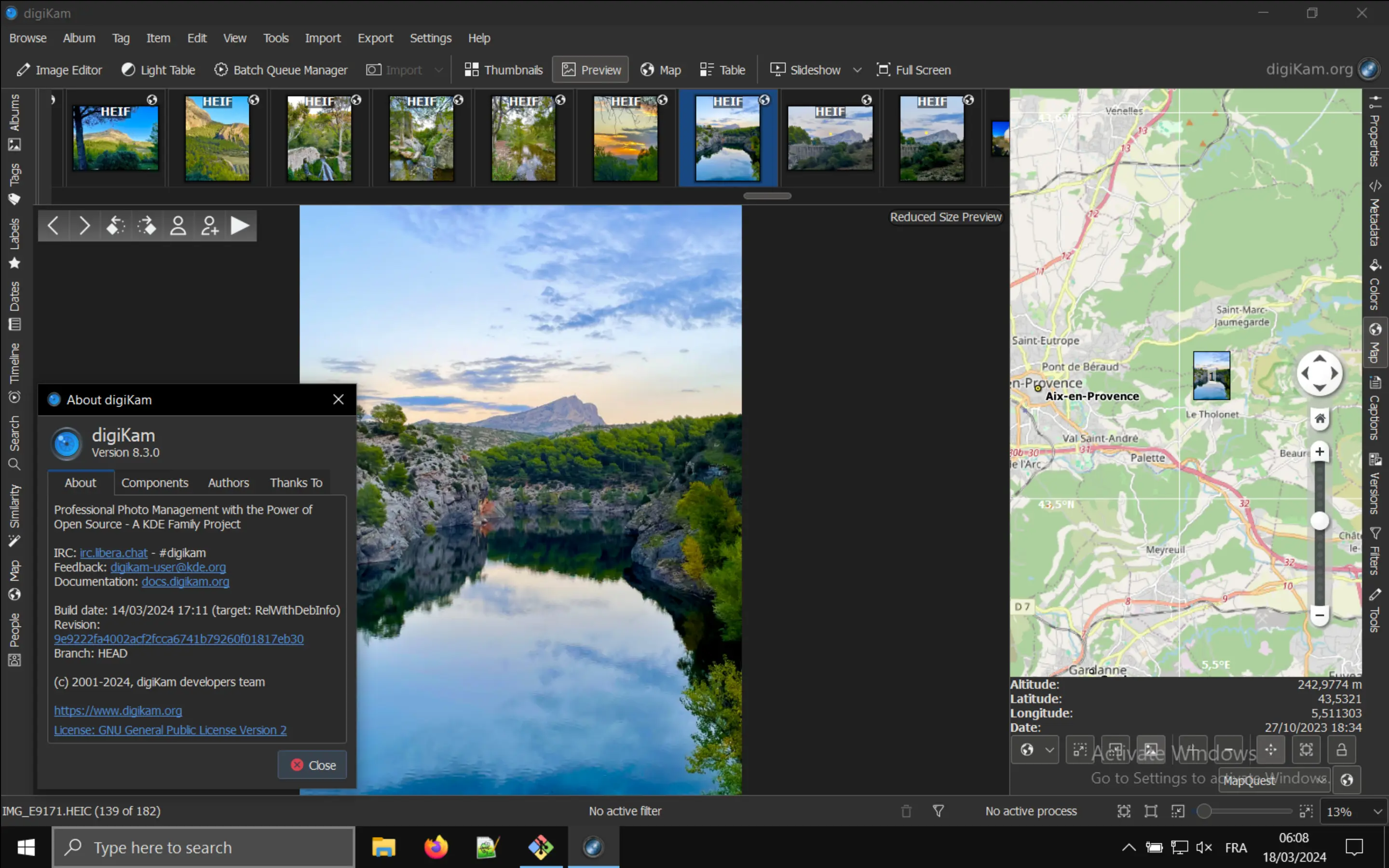Open the Tools menu
Screen dimensions: 1389x868
(275, 38)
